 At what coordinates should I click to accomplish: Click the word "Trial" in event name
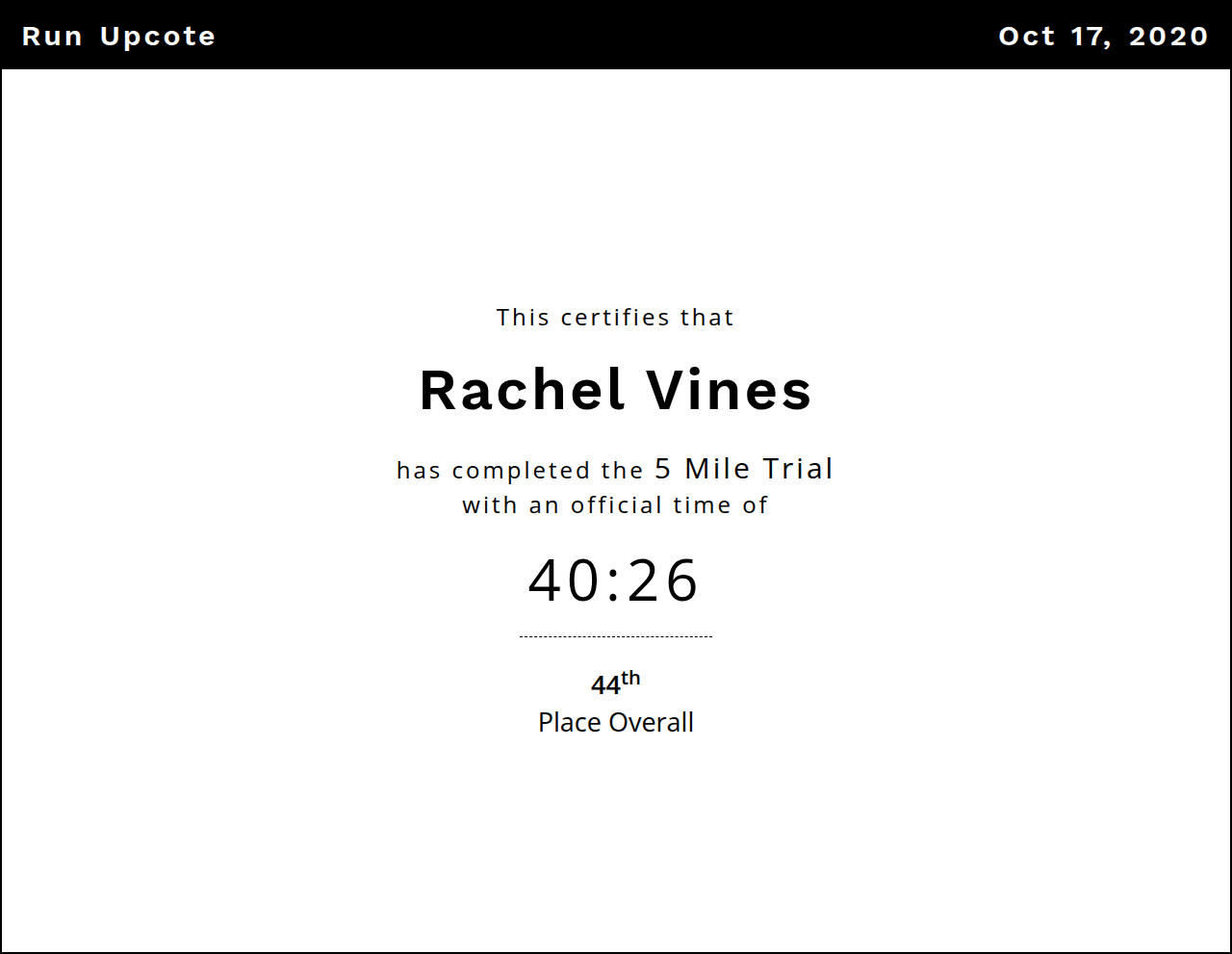(x=798, y=469)
